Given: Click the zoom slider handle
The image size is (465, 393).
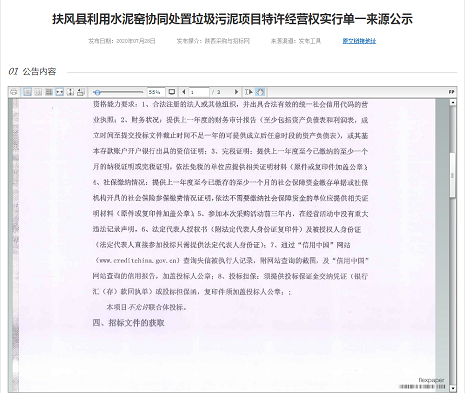Looking at the screenshot, I should pos(97,92).
